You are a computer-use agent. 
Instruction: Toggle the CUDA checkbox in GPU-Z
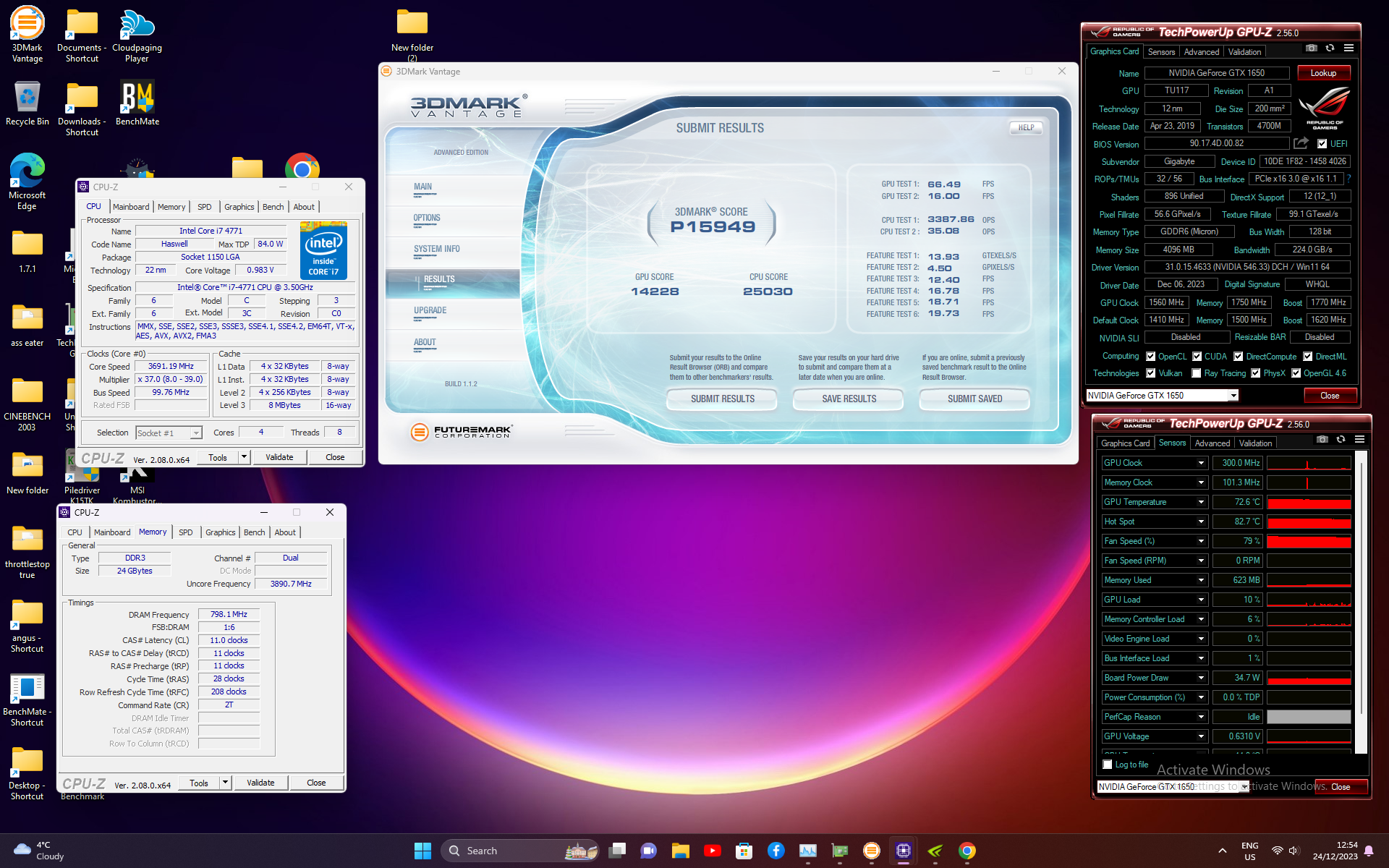pyautogui.click(x=1197, y=357)
